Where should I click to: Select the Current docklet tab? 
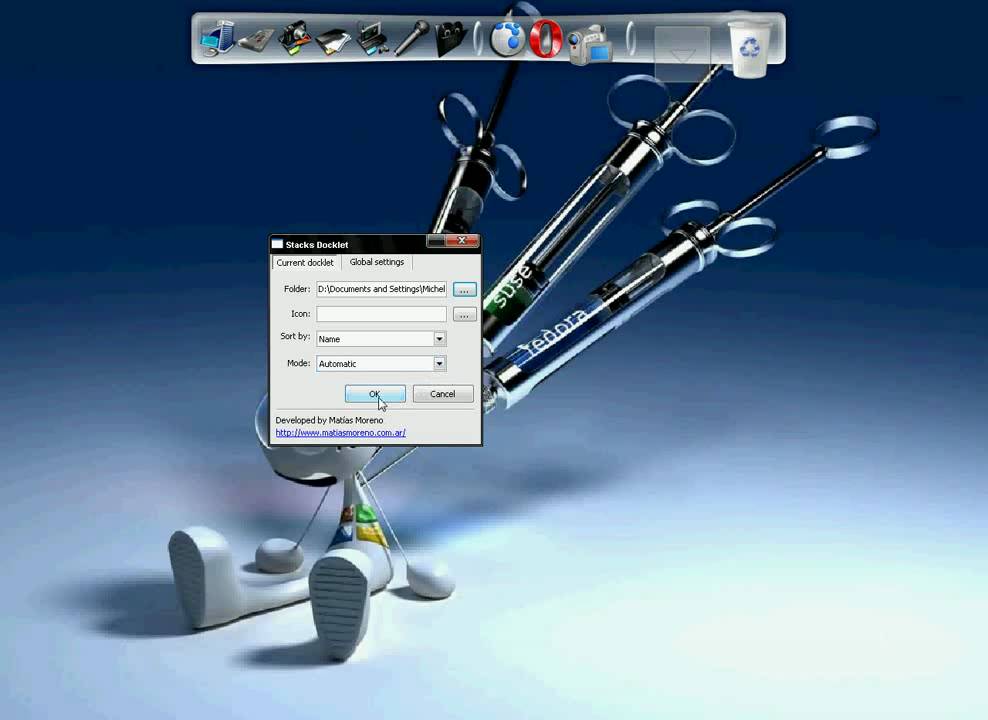point(305,262)
